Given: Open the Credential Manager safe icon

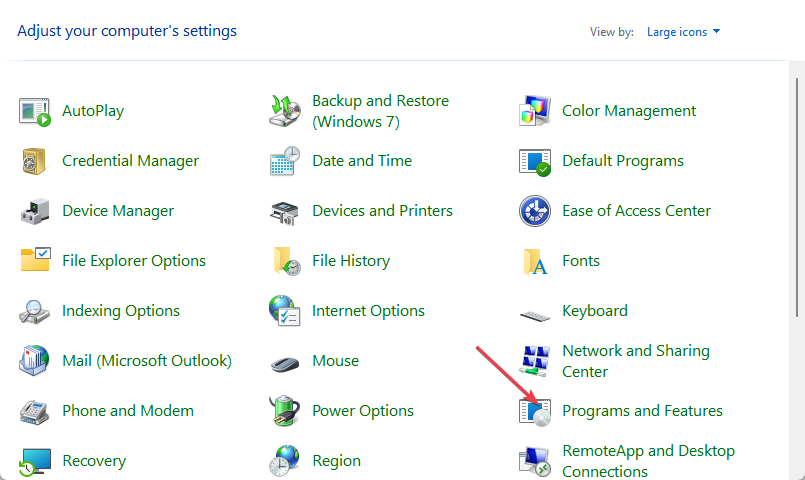Looking at the screenshot, I should tap(34, 161).
